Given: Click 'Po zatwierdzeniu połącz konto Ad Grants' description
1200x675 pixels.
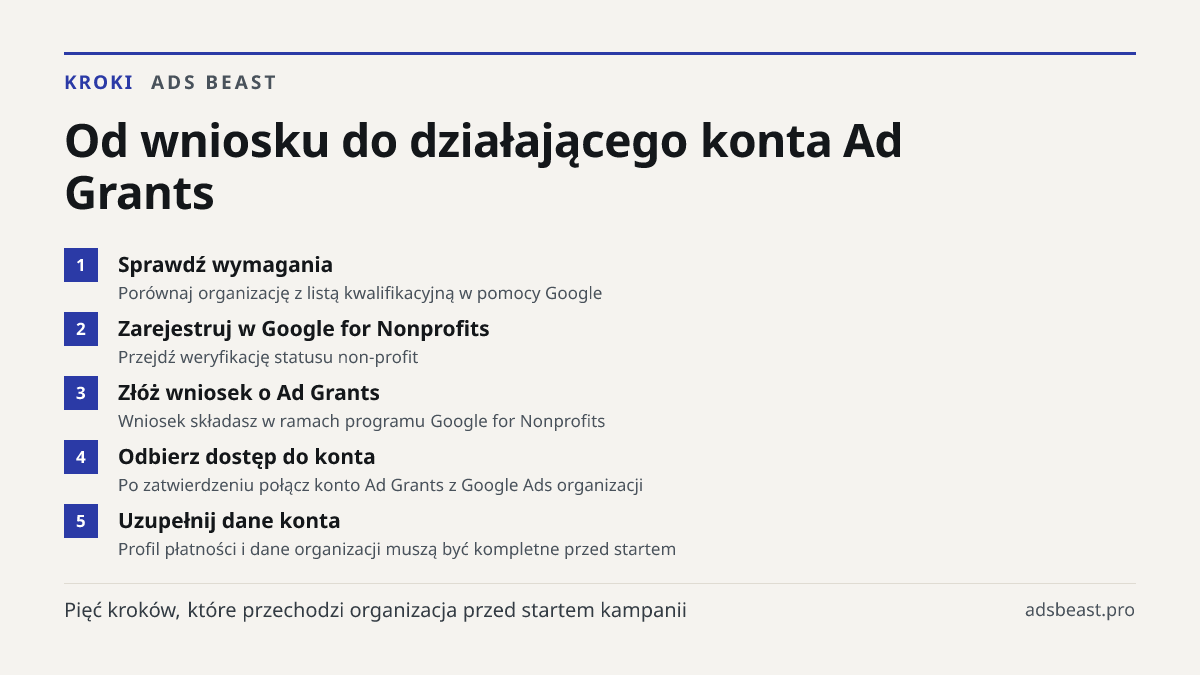Looking at the screenshot, I should coord(380,486).
